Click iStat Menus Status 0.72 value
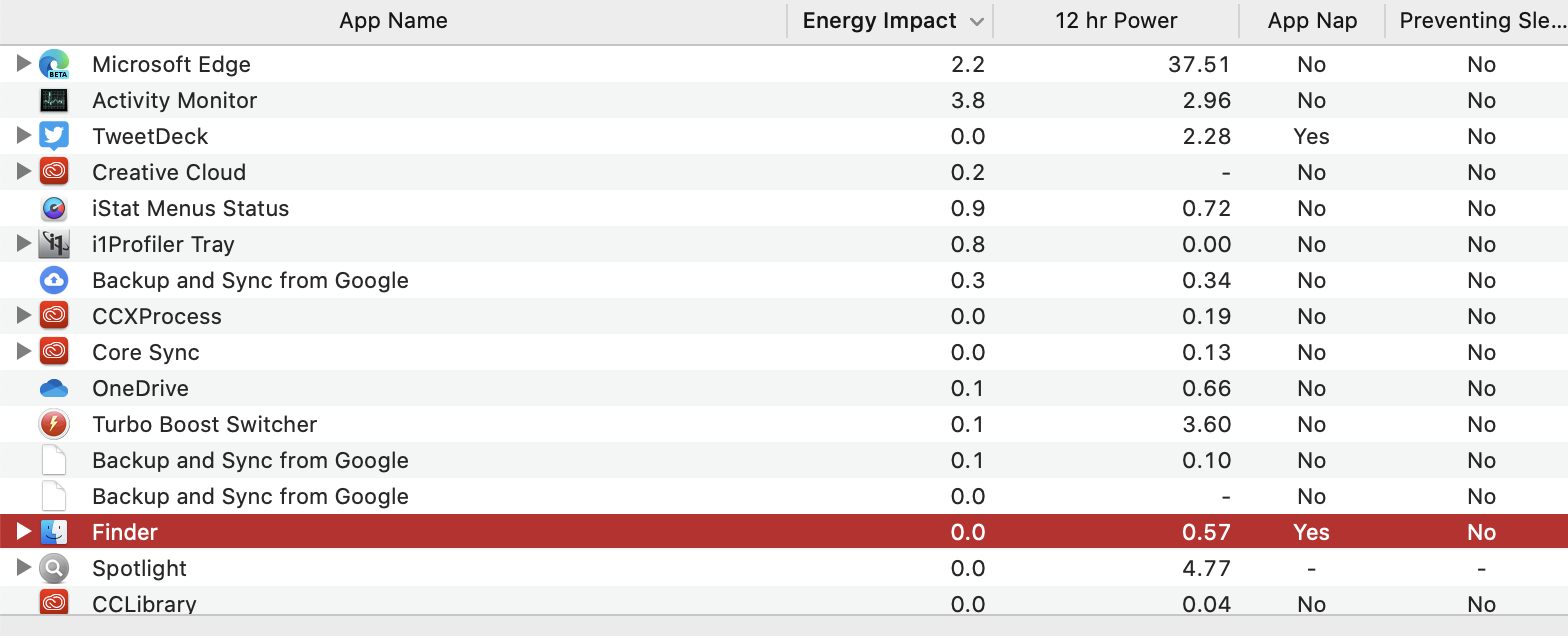The width and height of the screenshot is (1568, 636). [1206, 208]
